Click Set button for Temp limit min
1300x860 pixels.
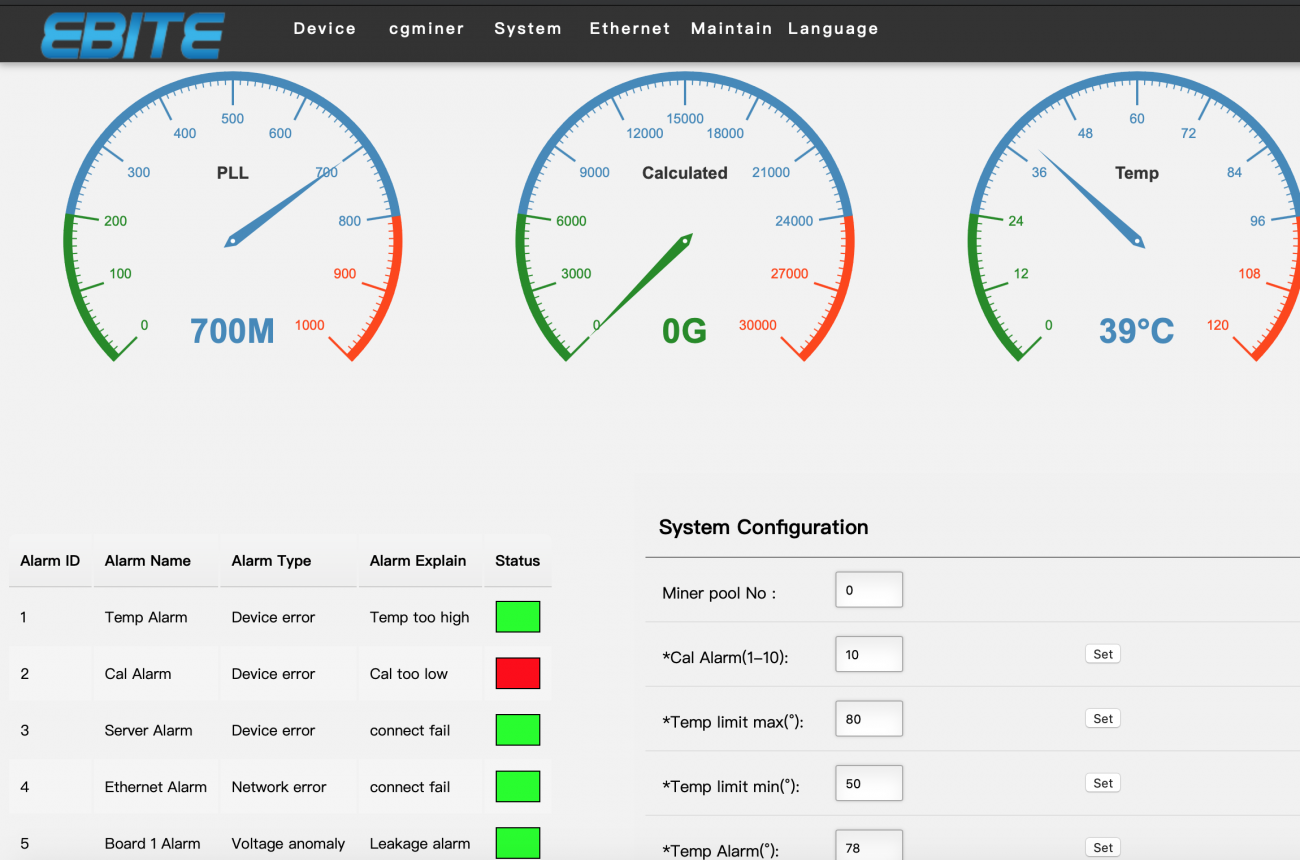[x=1103, y=783]
